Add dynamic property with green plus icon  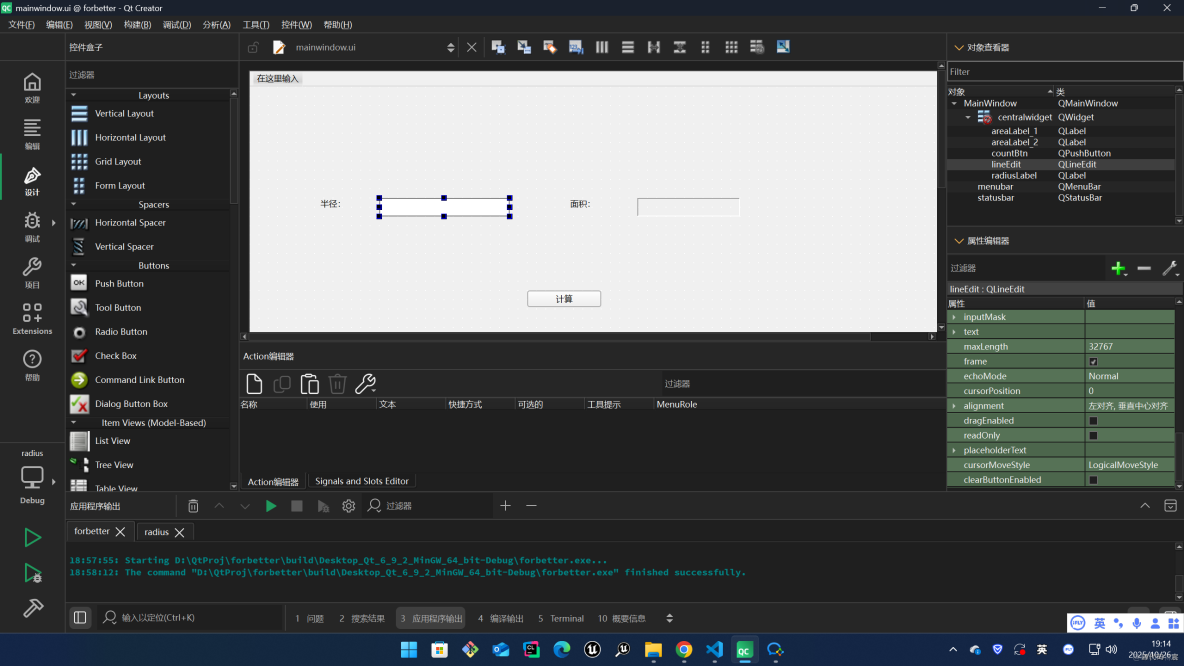point(1118,267)
